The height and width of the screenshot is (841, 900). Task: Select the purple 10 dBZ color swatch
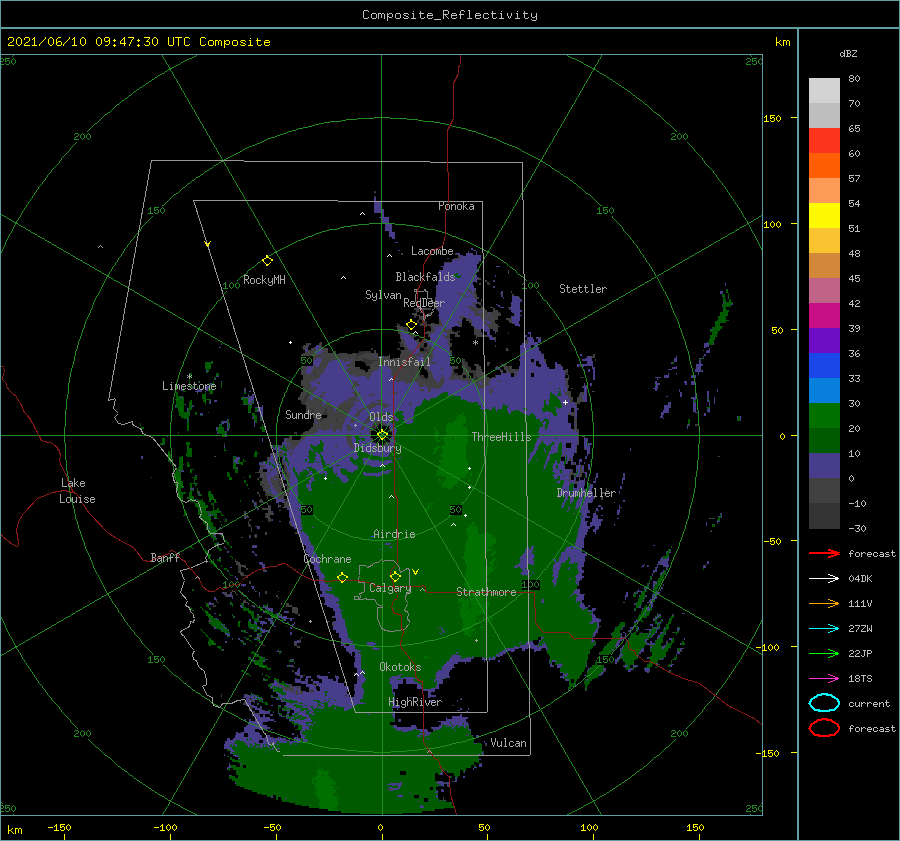824,466
